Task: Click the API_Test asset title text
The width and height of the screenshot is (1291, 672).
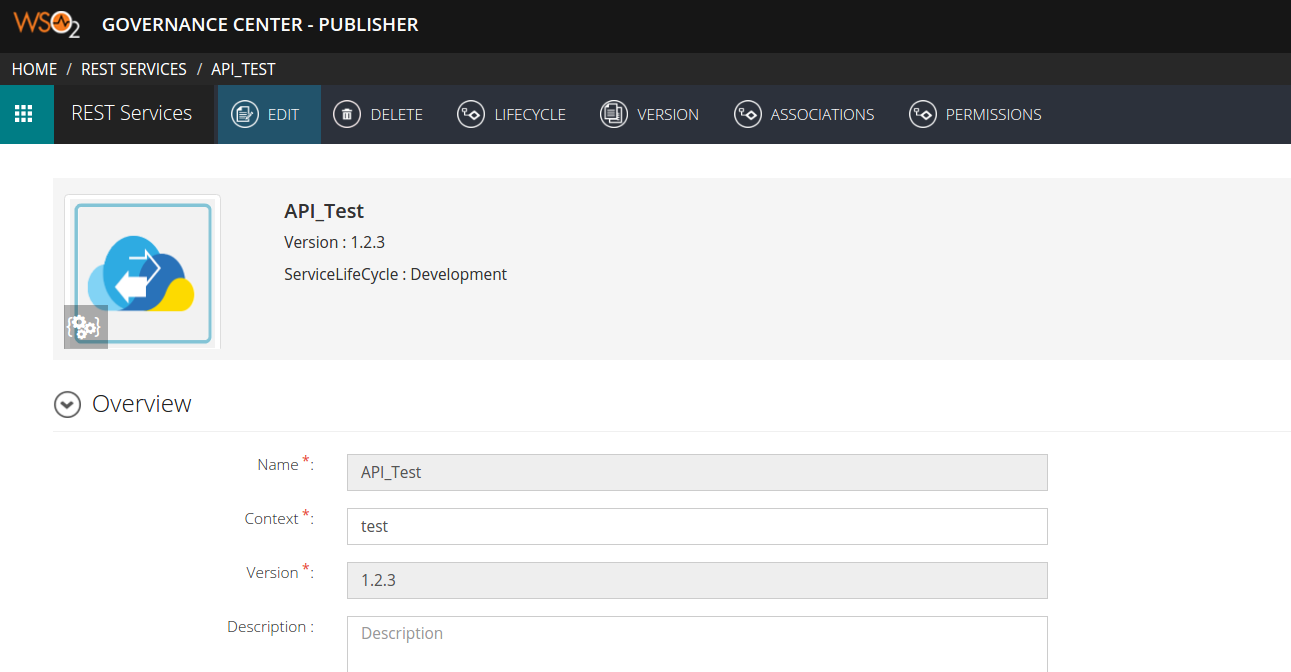Action: (324, 211)
